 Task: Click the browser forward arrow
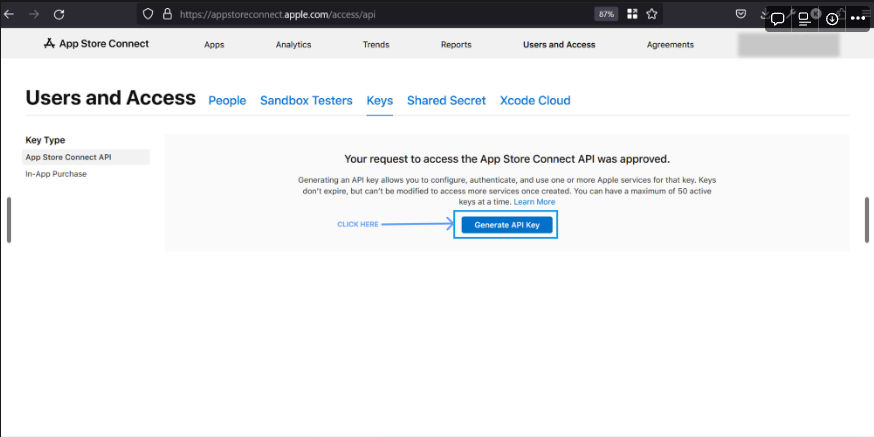(x=33, y=14)
